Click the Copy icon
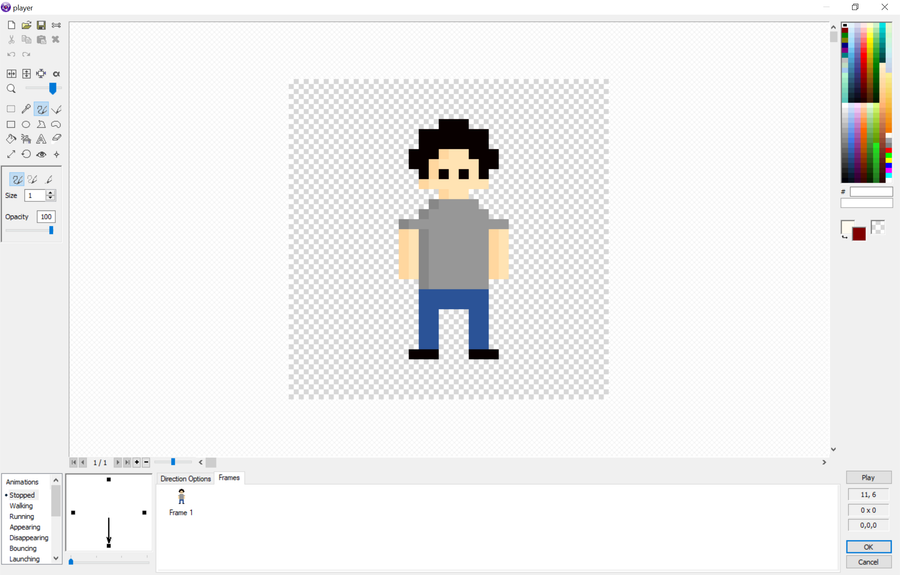 coord(26,40)
